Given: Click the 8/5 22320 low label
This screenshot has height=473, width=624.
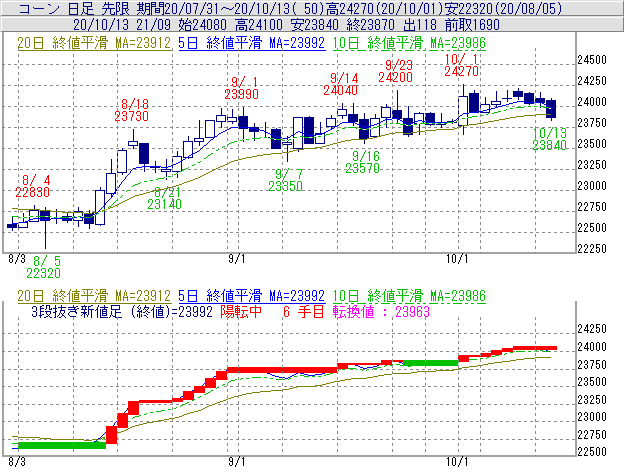Looking at the screenshot, I should tap(44, 267).
